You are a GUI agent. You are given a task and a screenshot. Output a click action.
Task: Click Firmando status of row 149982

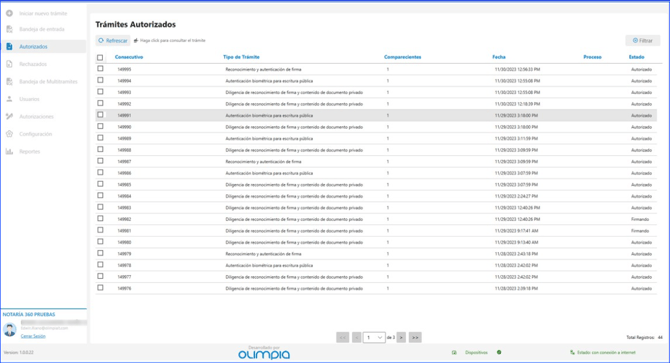tap(640, 219)
